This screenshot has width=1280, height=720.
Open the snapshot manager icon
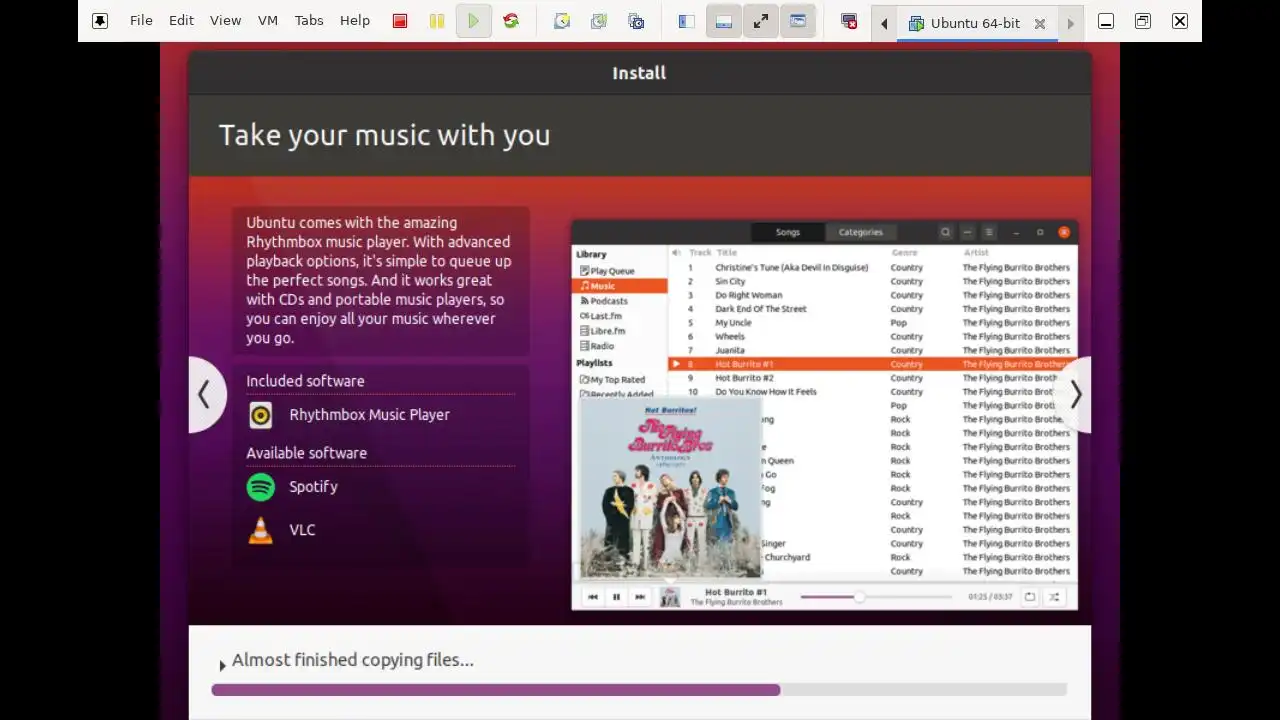pyautogui.click(x=636, y=21)
